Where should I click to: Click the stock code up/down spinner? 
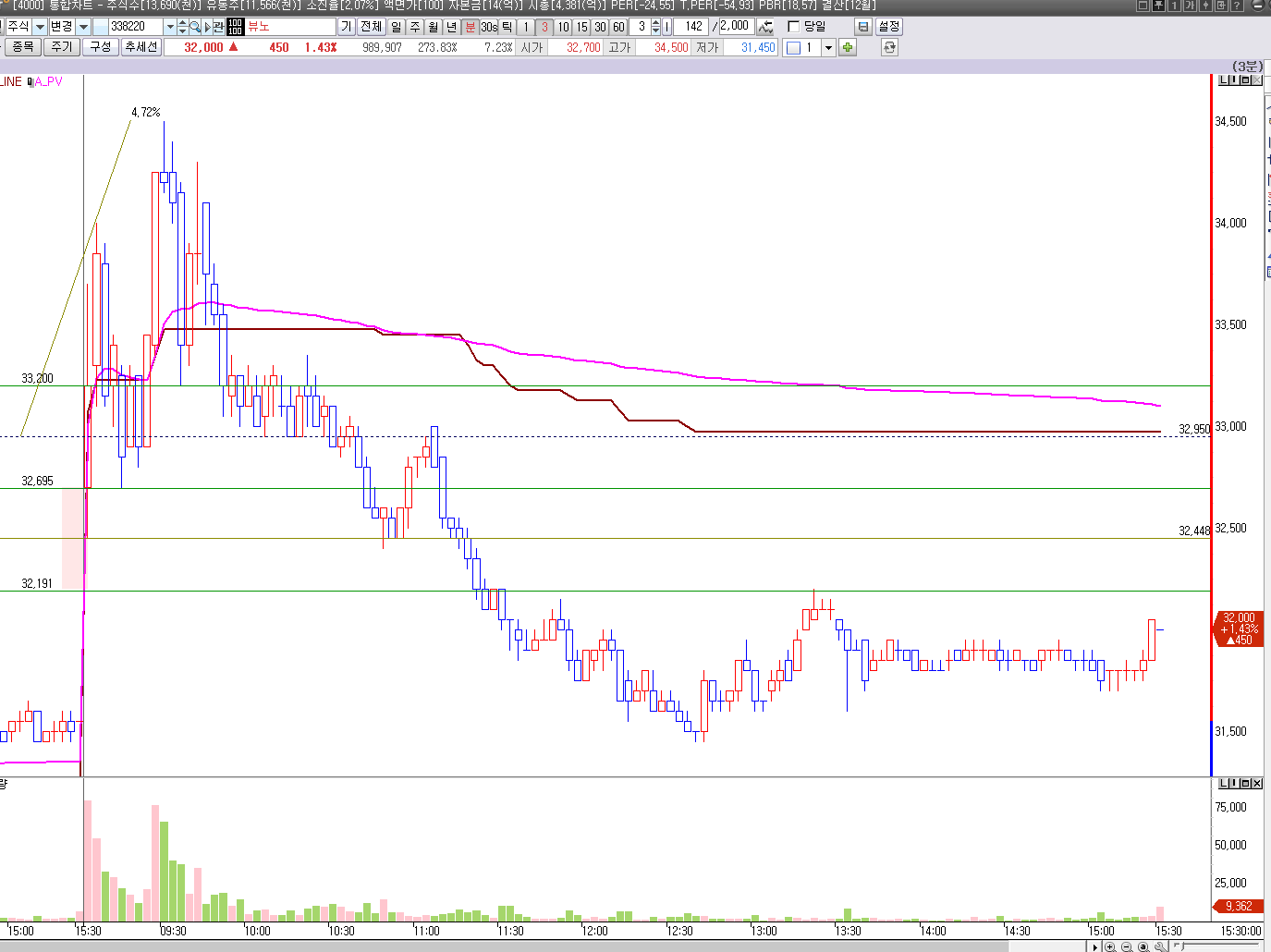click(182, 27)
